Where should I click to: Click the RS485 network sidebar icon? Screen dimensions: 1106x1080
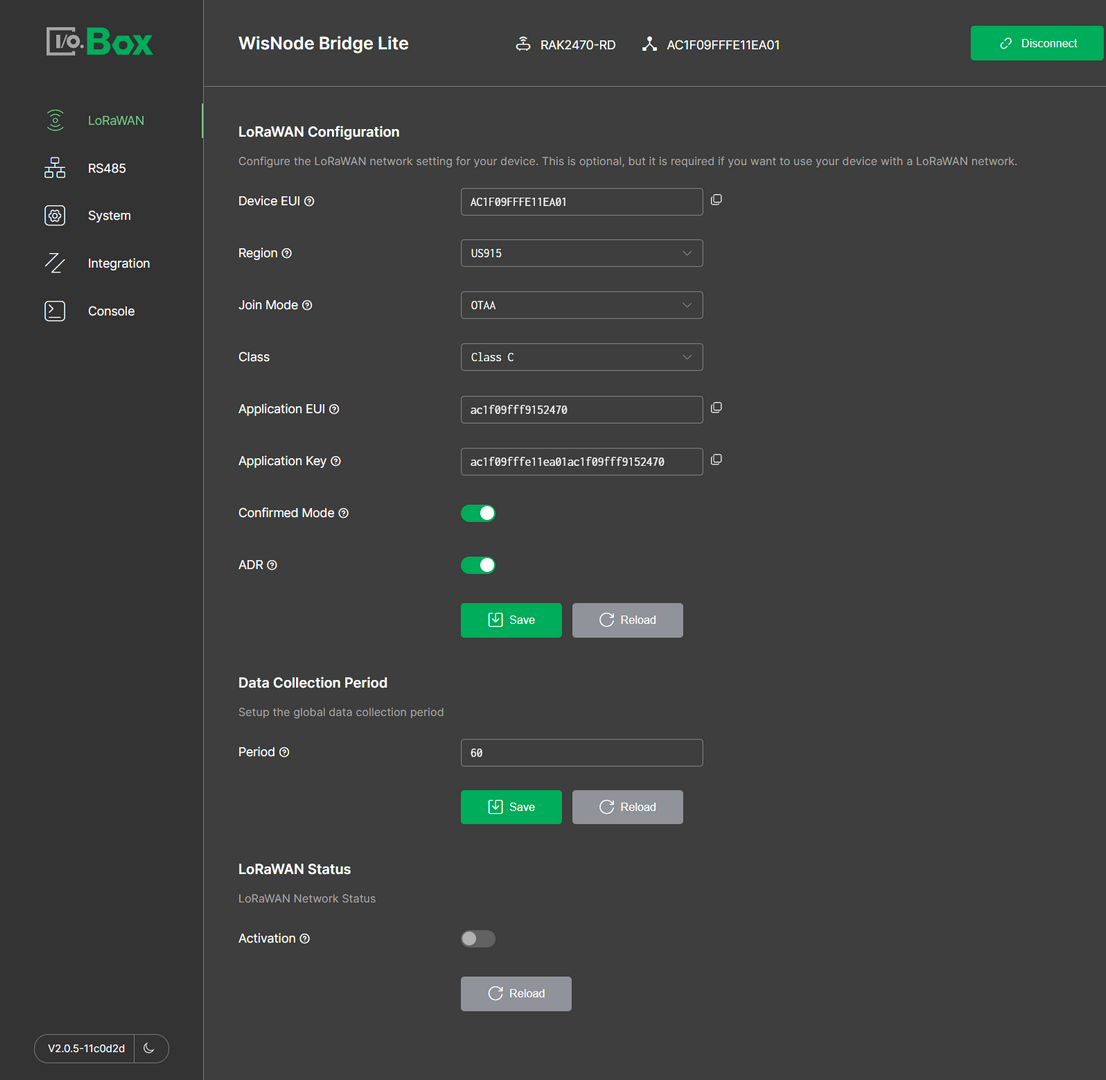[x=55, y=168]
